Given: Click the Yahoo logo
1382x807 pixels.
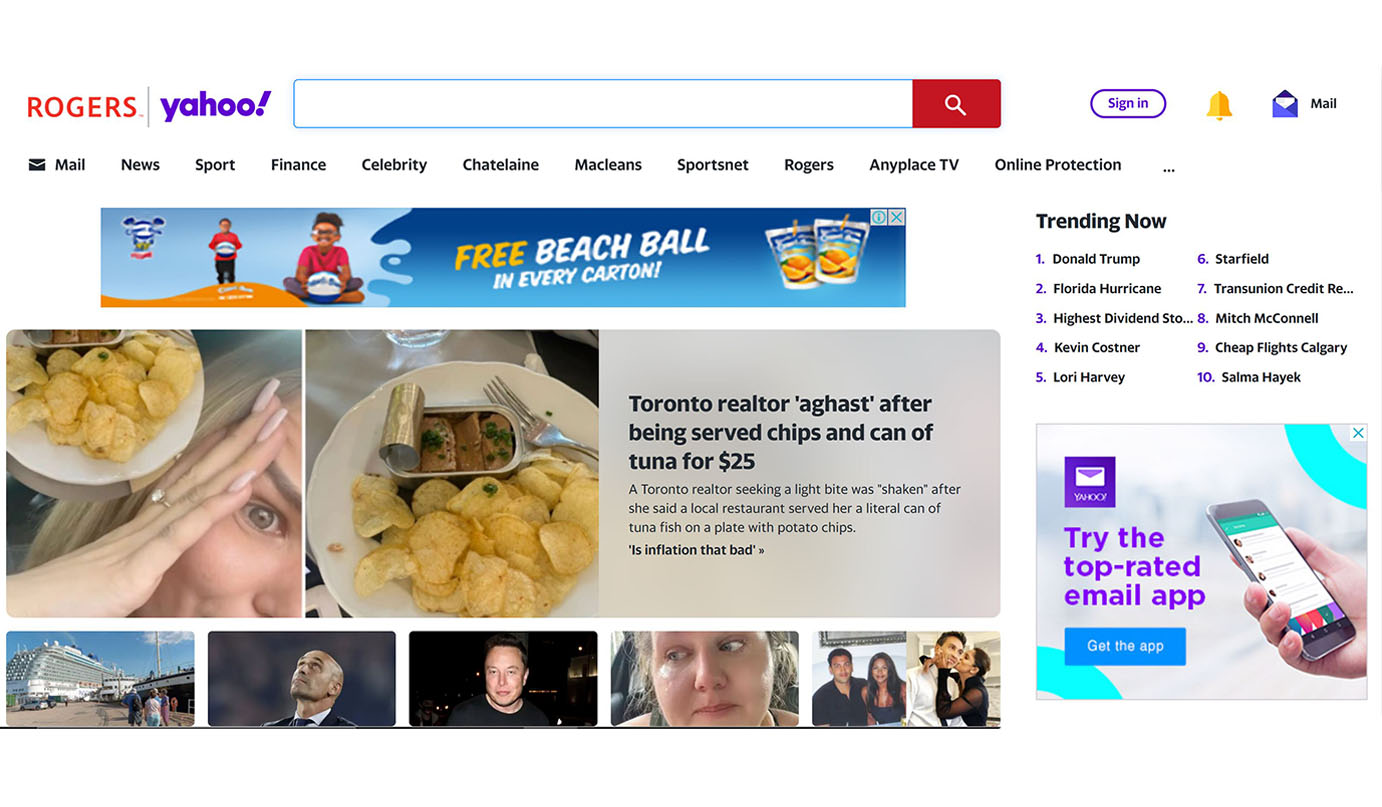Looking at the screenshot, I should [x=215, y=105].
